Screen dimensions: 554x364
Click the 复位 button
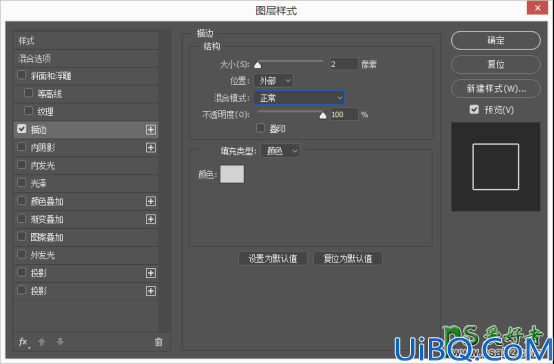click(496, 64)
